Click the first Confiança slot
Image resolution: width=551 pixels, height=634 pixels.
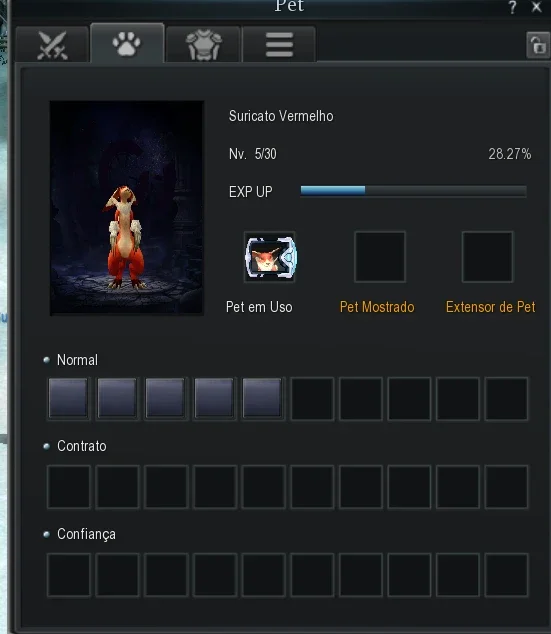69,575
